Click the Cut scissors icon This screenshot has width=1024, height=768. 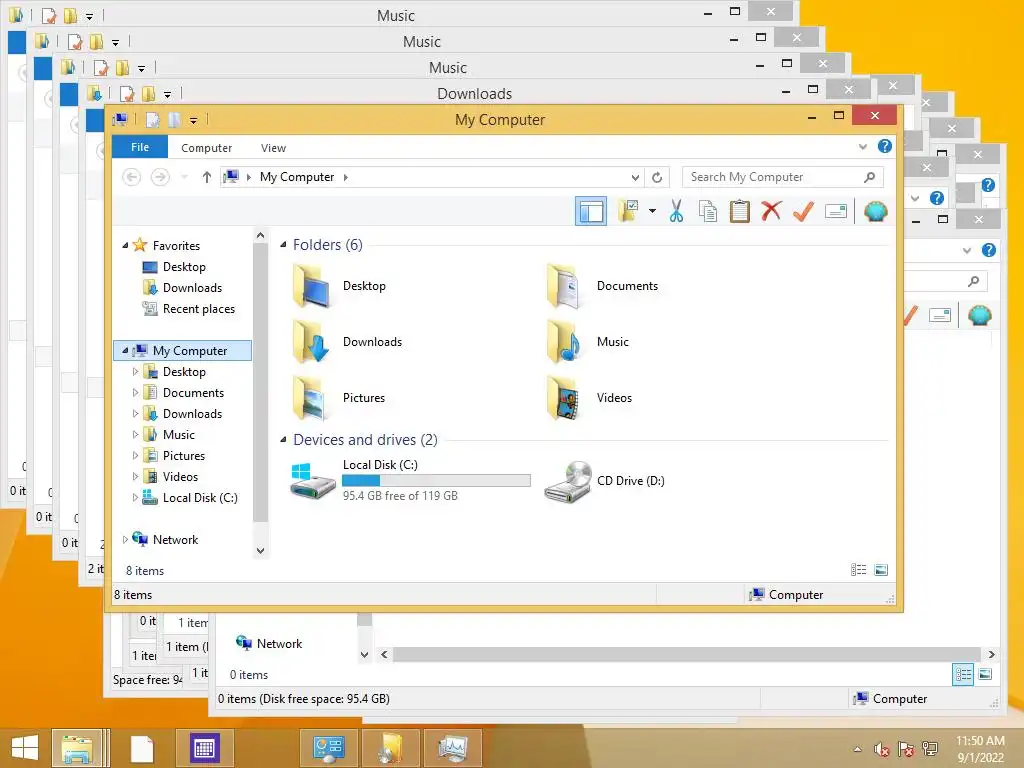coord(676,212)
